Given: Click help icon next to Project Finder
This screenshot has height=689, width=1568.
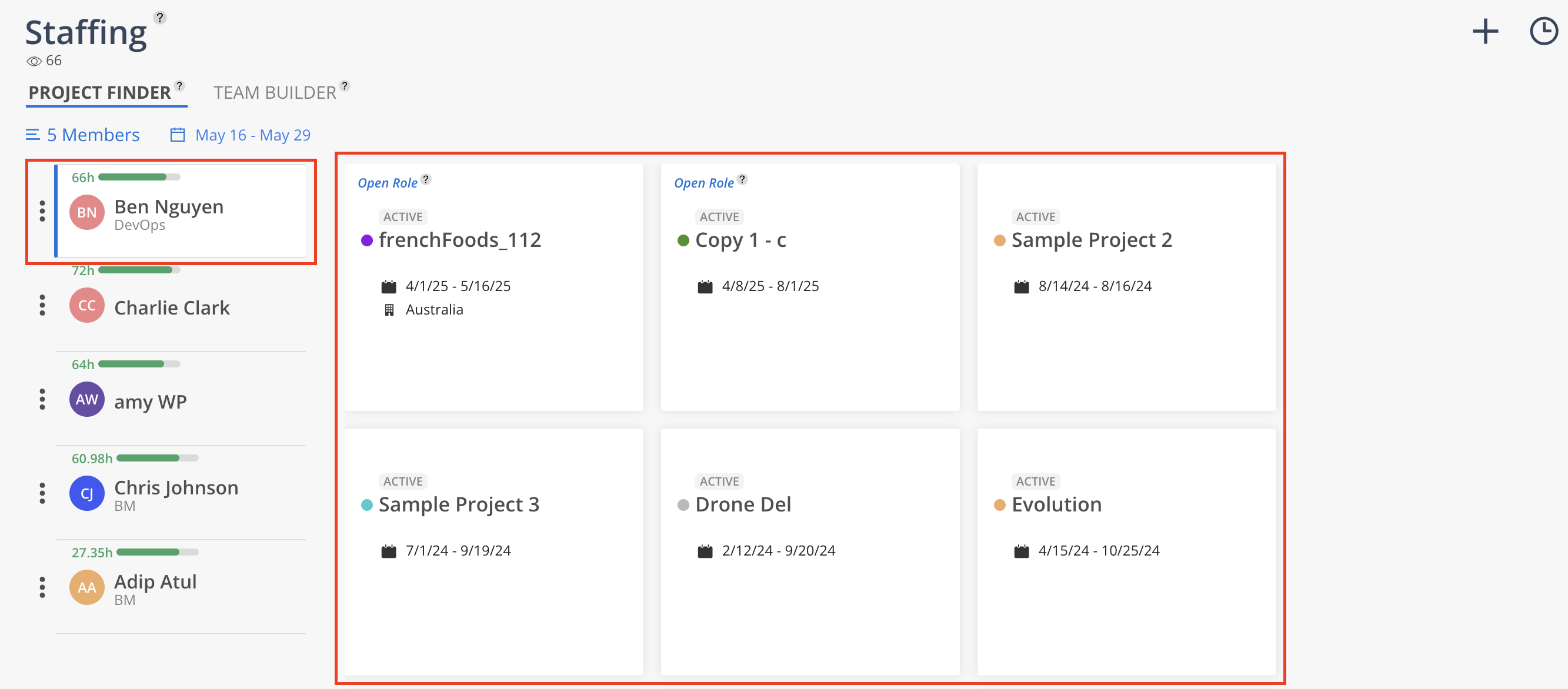Looking at the screenshot, I should [x=179, y=86].
